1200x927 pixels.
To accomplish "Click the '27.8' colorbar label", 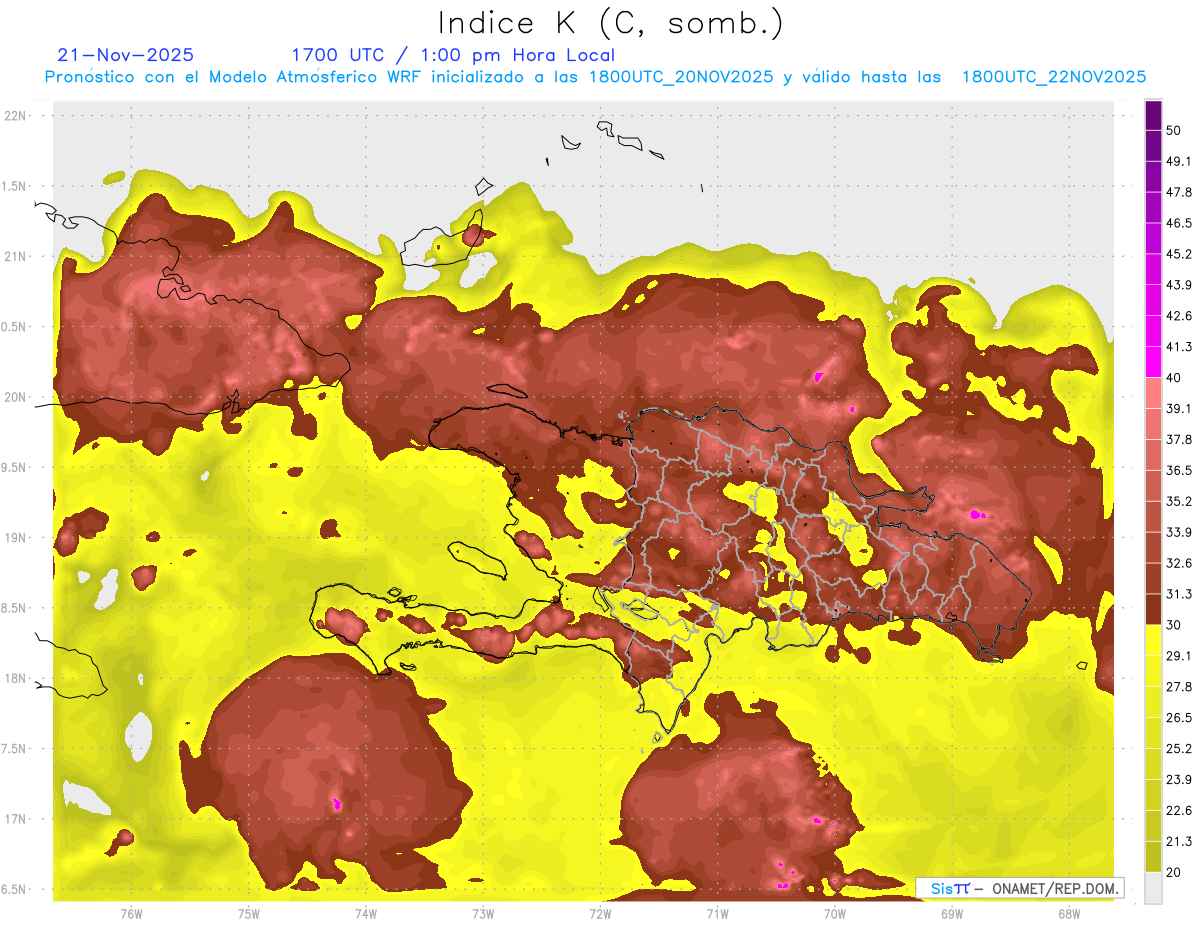I will click(1178, 687).
